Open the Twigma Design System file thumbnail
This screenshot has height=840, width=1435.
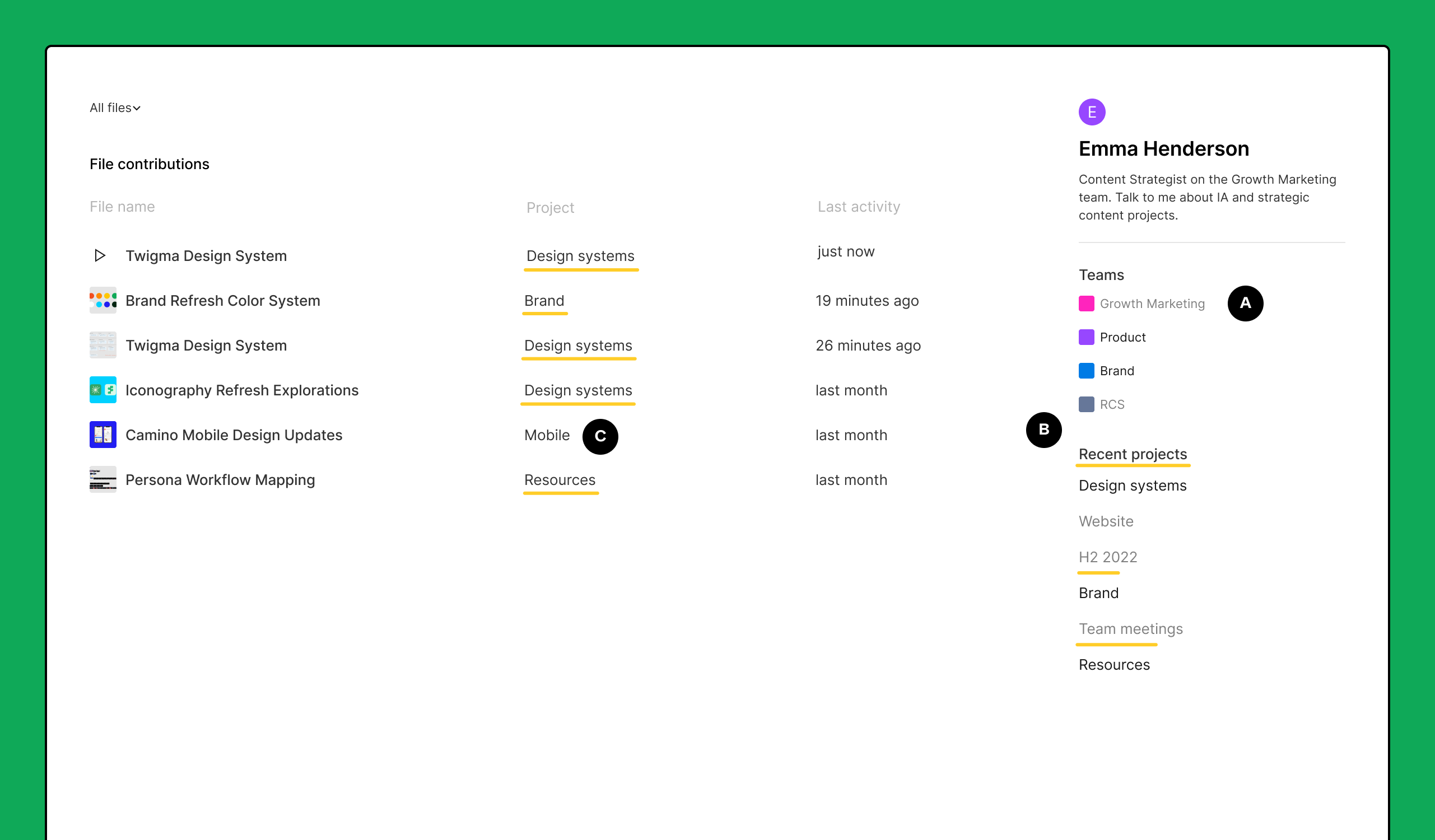[103, 346]
